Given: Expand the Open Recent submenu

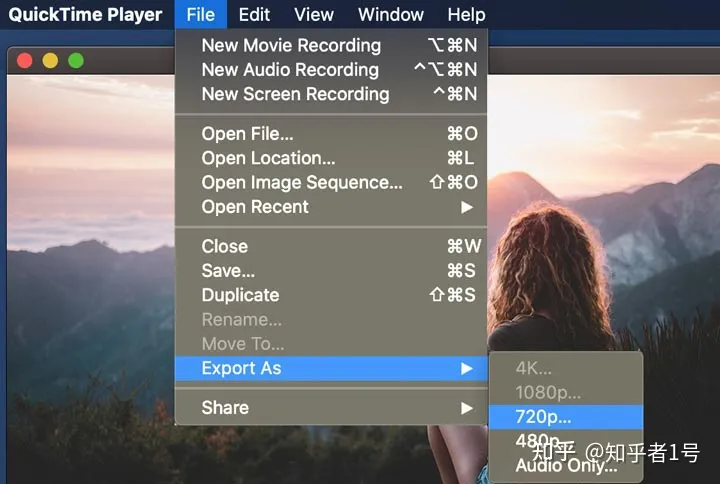Looking at the screenshot, I should [331, 207].
